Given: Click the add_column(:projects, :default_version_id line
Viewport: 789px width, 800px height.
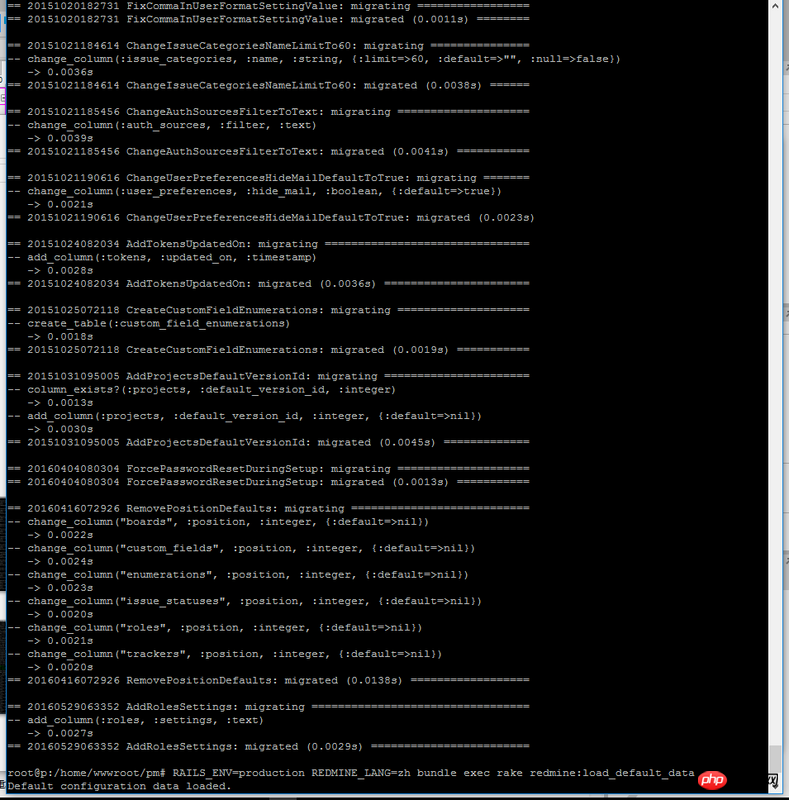Looking at the screenshot, I should pyautogui.click(x=245, y=416).
